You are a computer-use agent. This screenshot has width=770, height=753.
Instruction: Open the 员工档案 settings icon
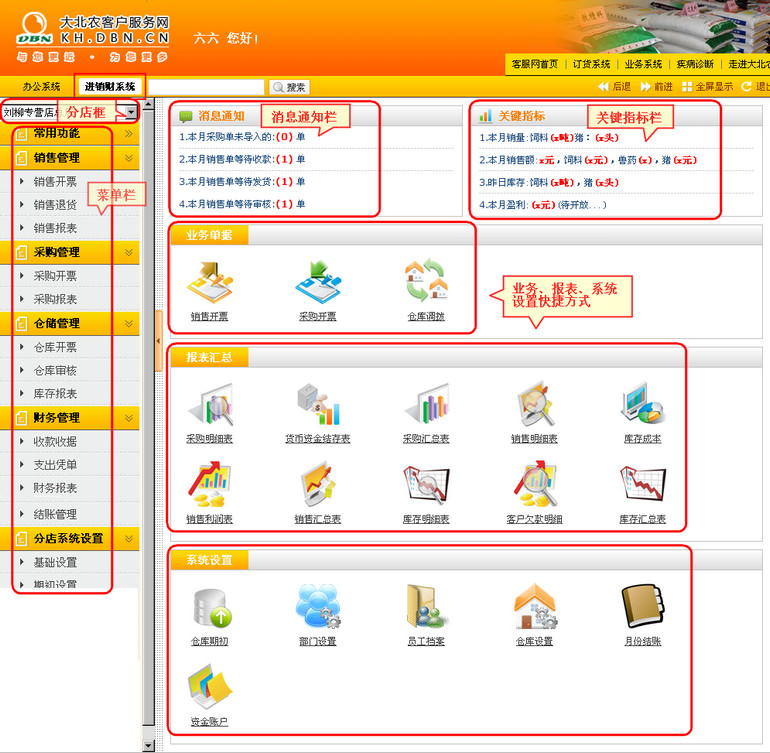click(426, 606)
